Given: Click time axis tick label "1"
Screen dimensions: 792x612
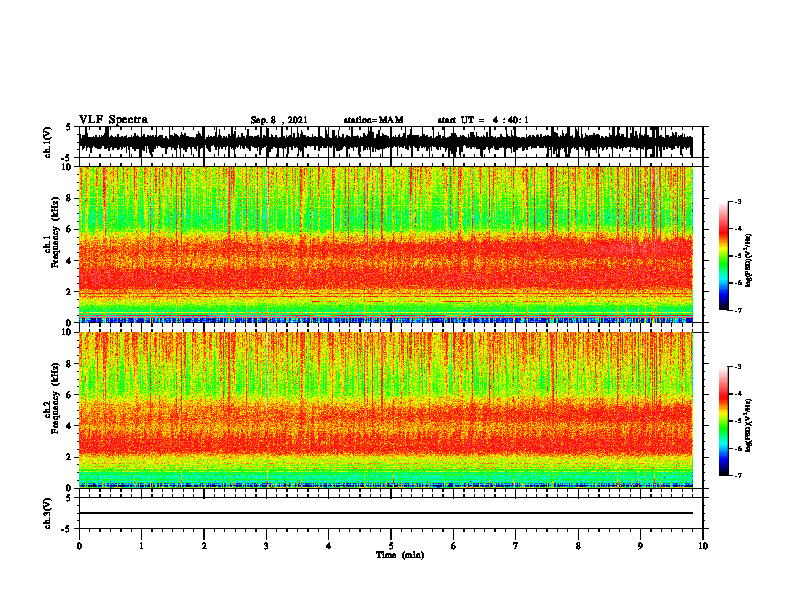Looking at the screenshot, I should click(x=141, y=546).
